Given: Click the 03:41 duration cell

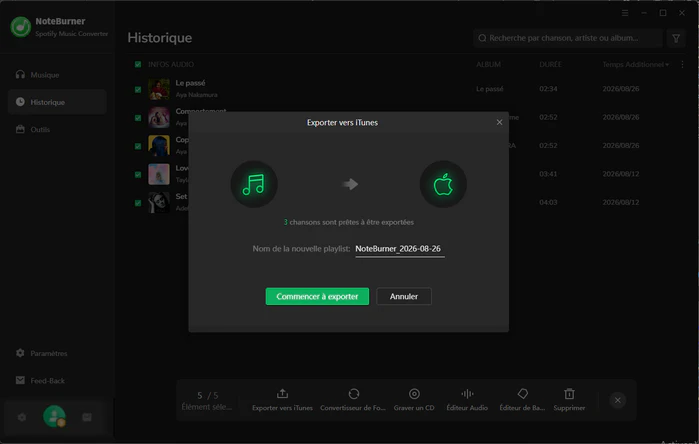Looking at the screenshot, I should [548, 174].
